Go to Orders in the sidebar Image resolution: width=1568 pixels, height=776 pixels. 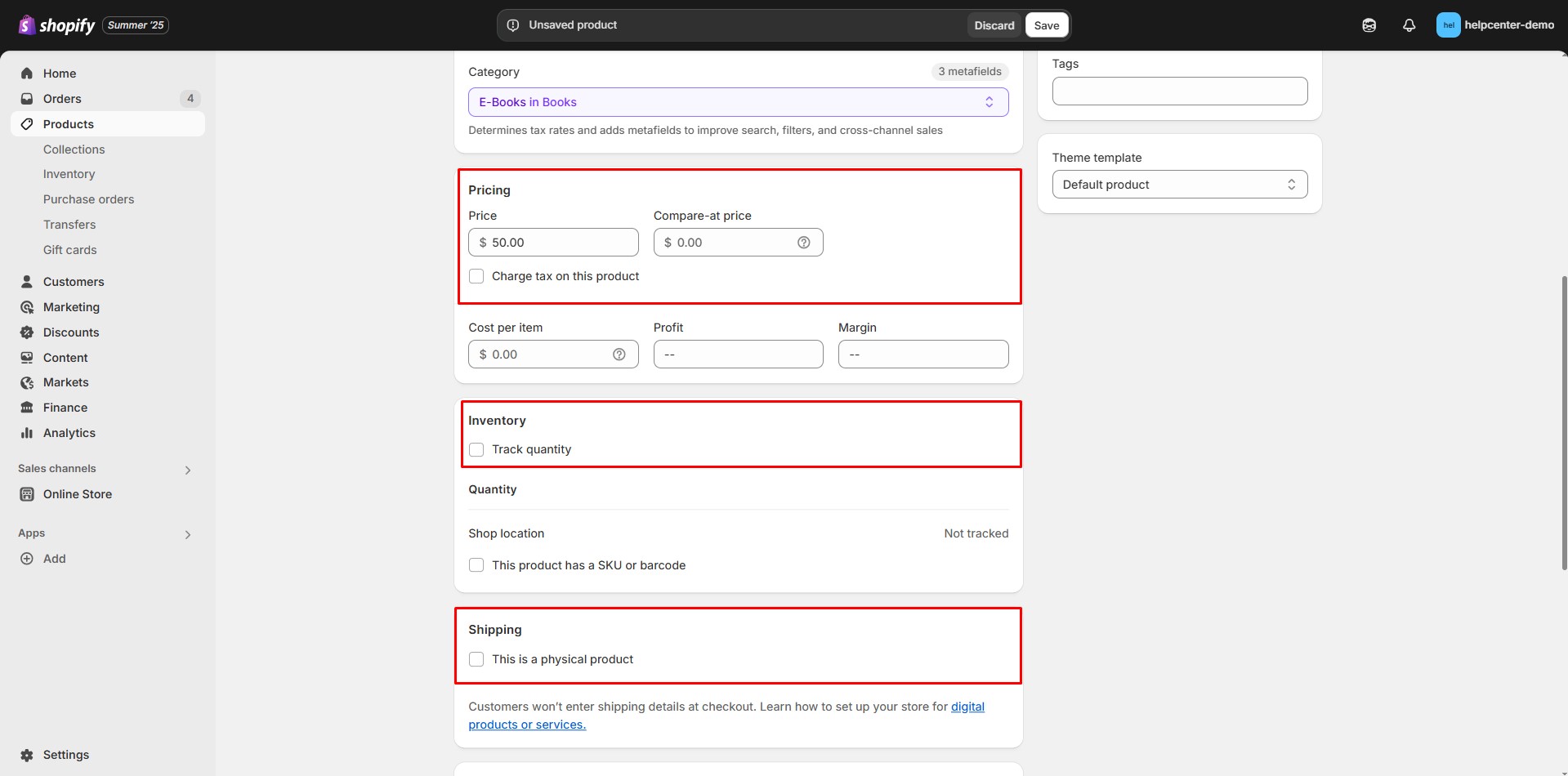62,99
